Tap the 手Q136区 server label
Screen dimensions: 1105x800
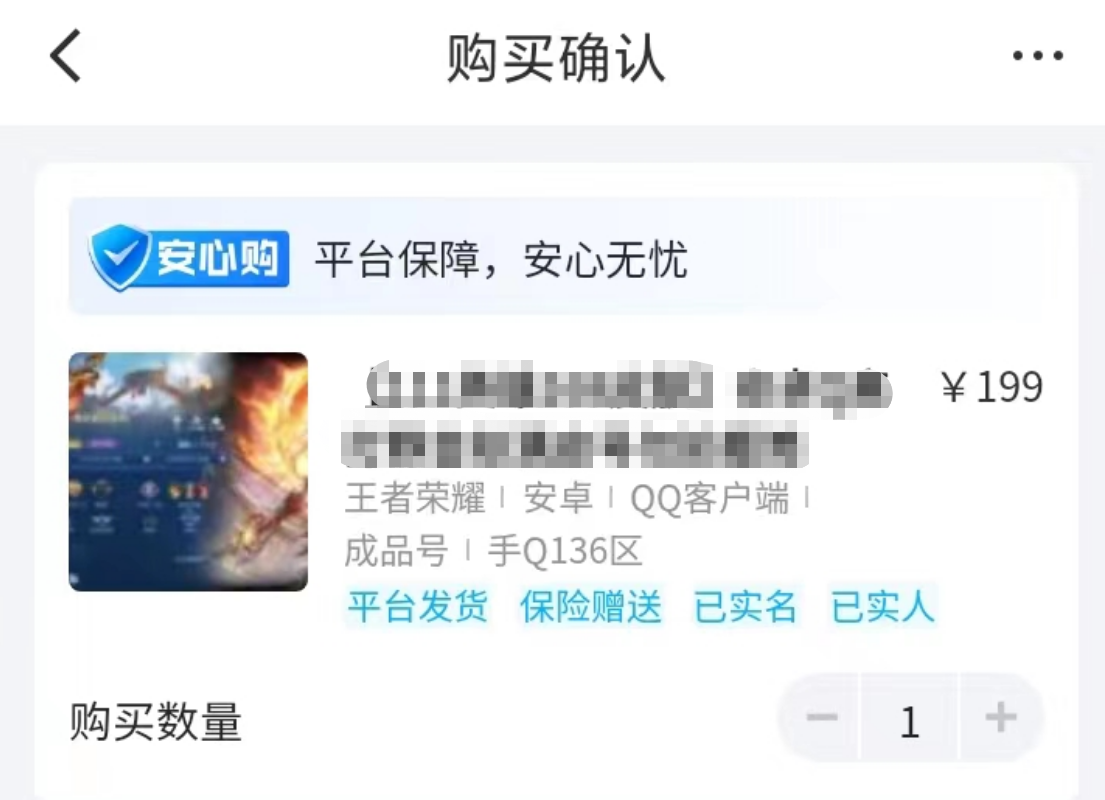click(x=565, y=551)
